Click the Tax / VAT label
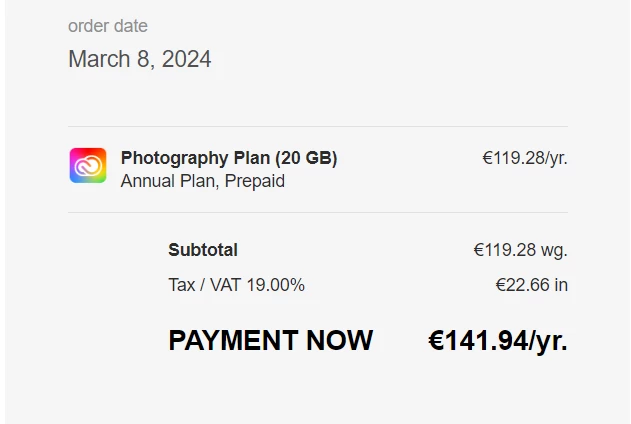 pyautogui.click(x=201, y=285)
